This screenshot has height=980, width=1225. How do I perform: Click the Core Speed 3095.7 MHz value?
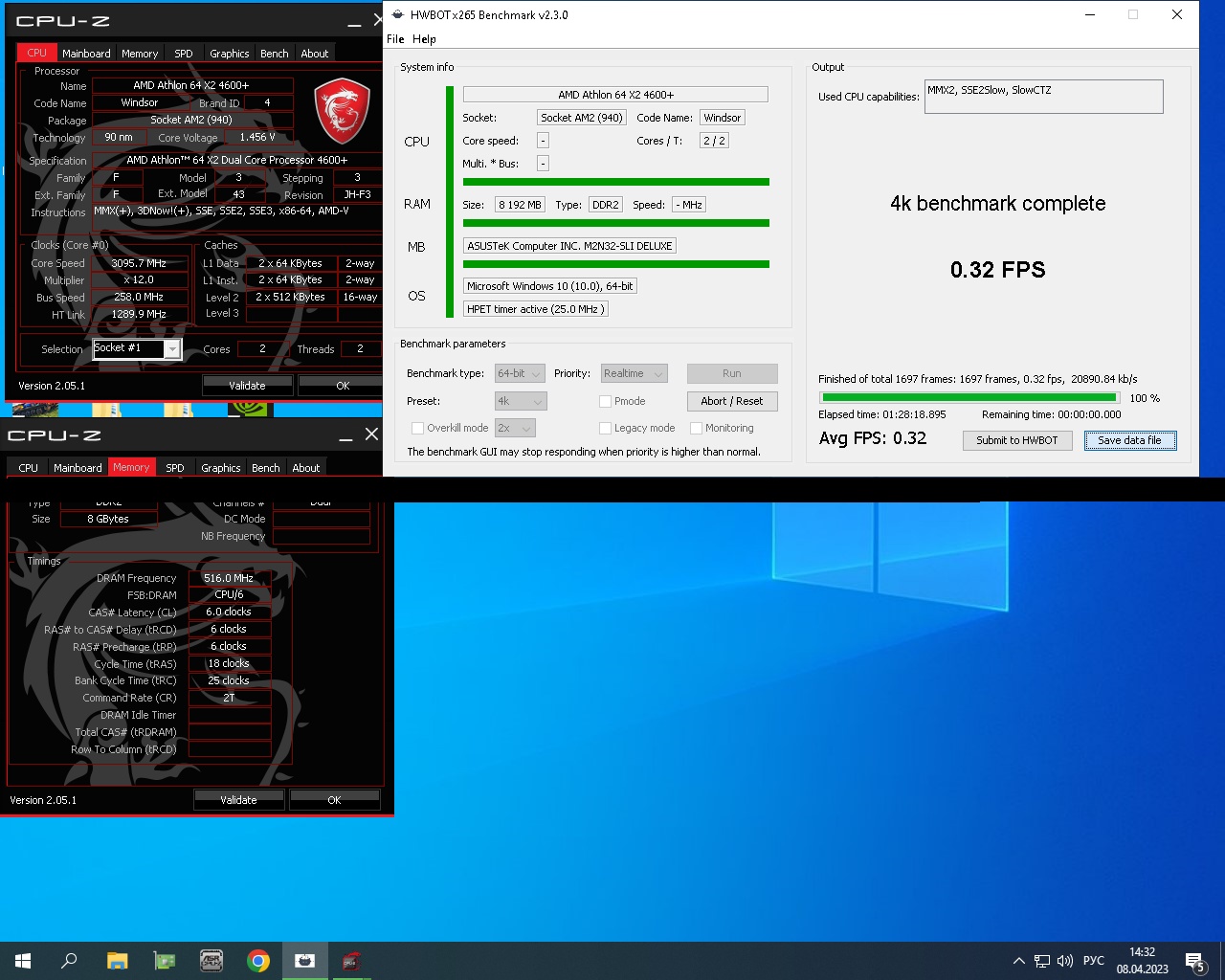click(139, 263)
